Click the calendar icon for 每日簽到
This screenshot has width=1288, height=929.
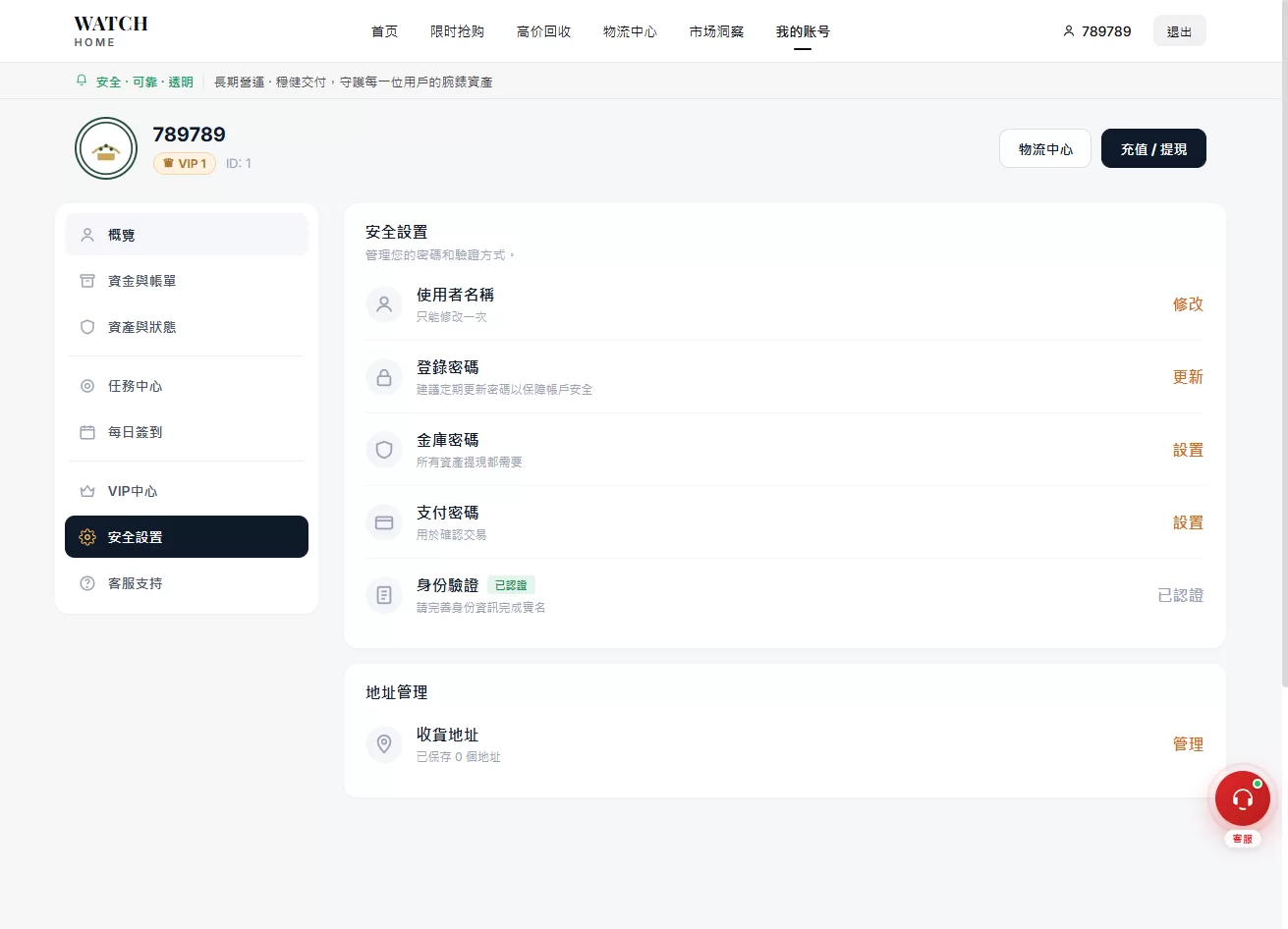click(87, 432)
